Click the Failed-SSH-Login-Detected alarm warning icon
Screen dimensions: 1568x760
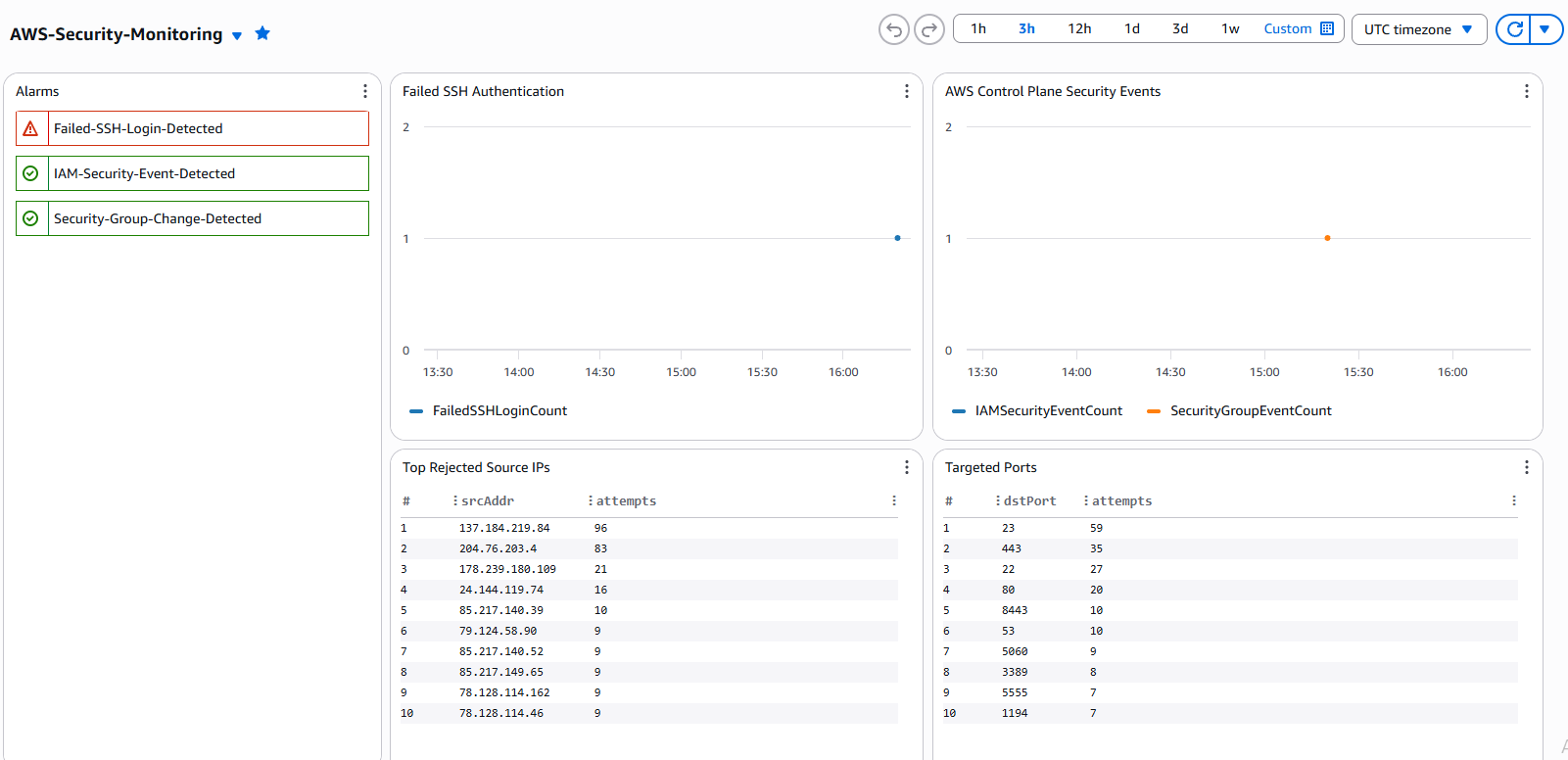point(31,128)
